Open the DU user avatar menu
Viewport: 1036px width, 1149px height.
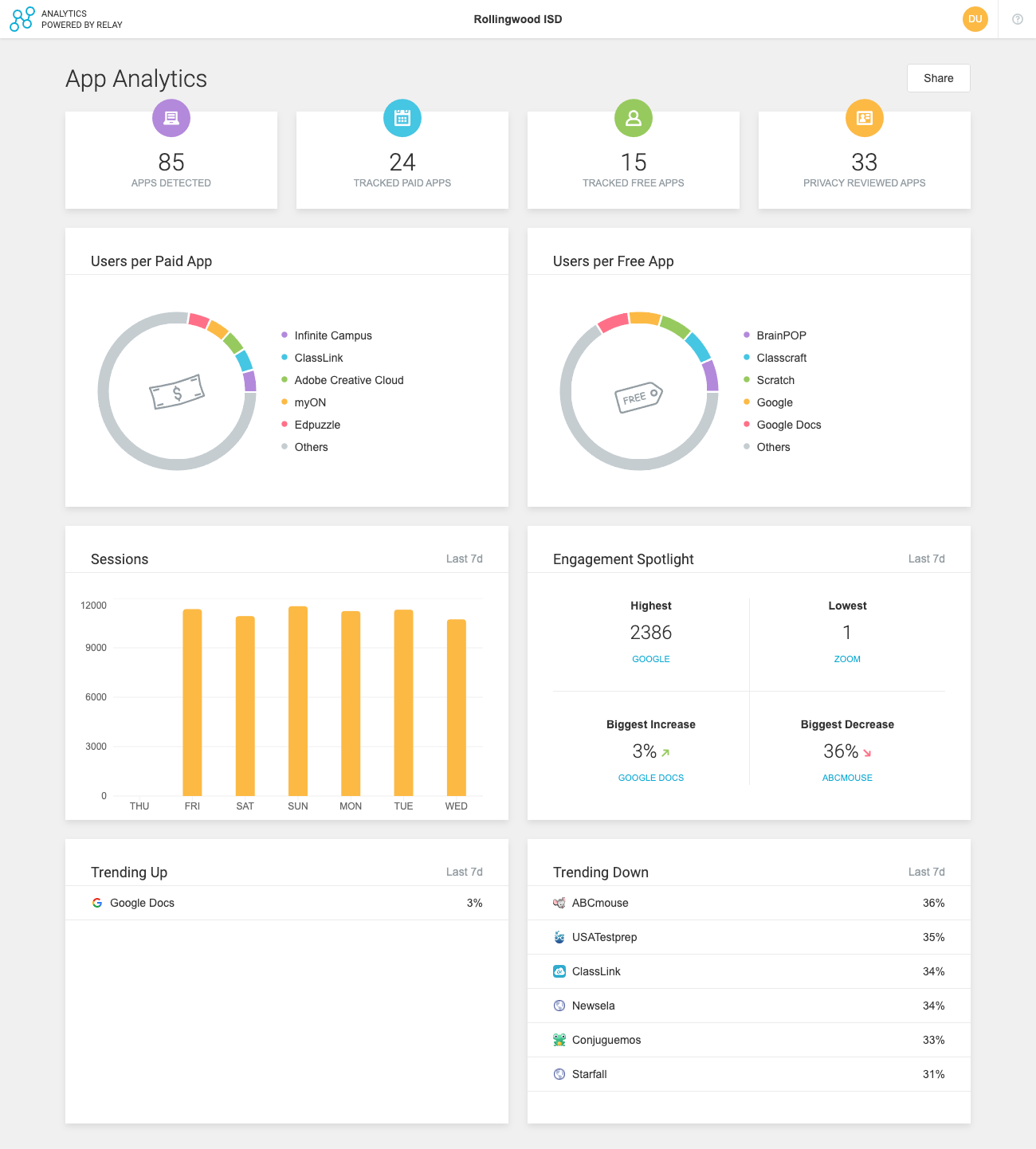coord(975,19)
